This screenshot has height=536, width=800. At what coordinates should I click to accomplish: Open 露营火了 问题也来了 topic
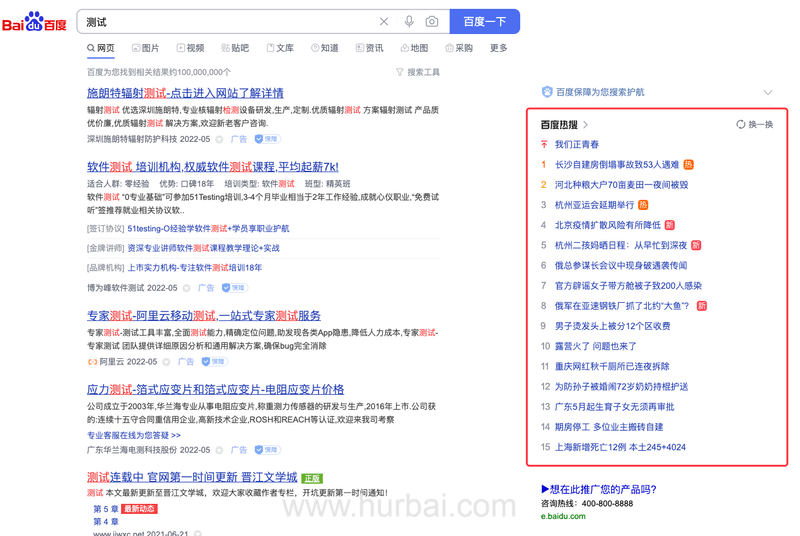click(596, 346)
